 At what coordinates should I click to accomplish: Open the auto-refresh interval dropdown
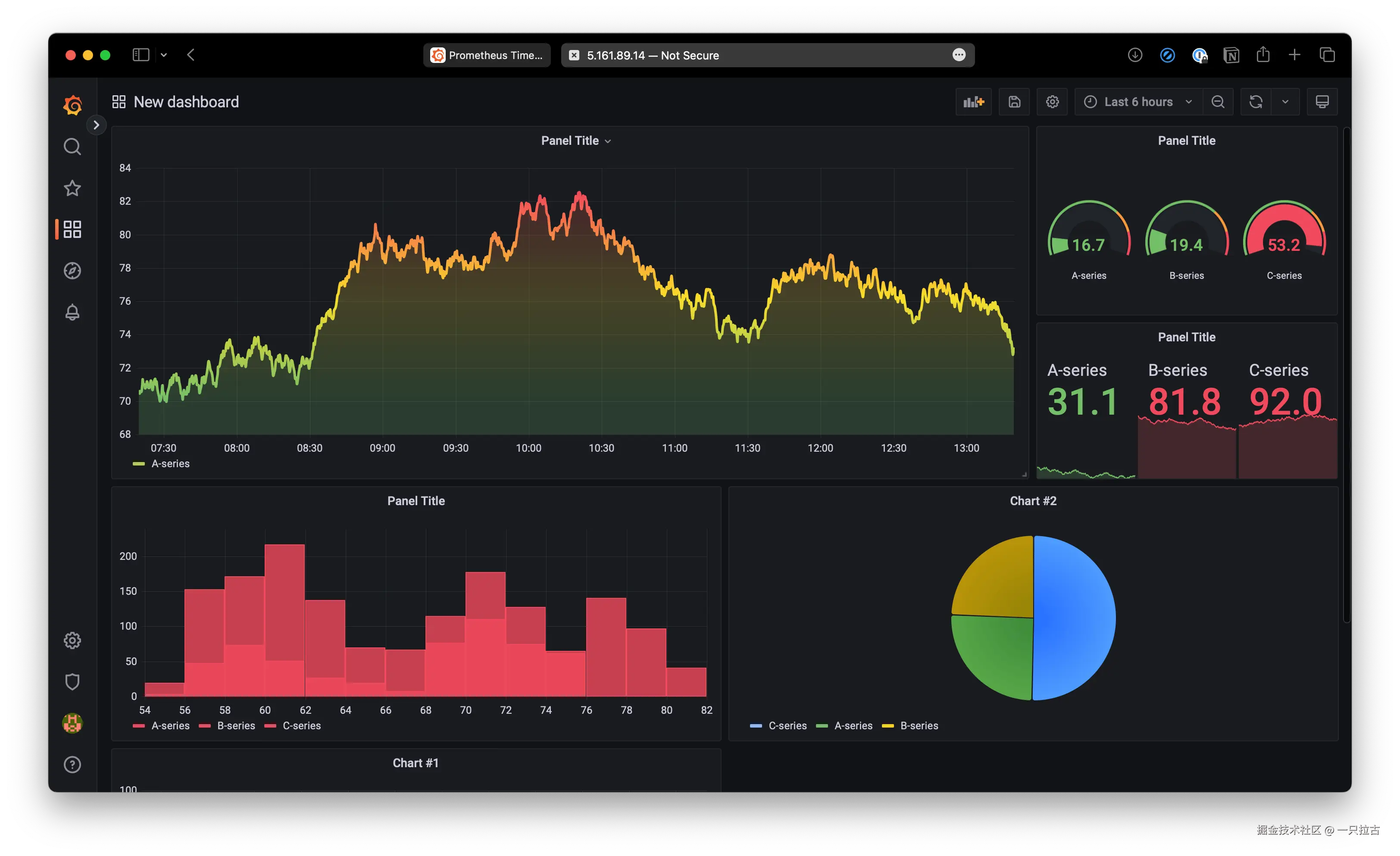tap(1285, 101)
